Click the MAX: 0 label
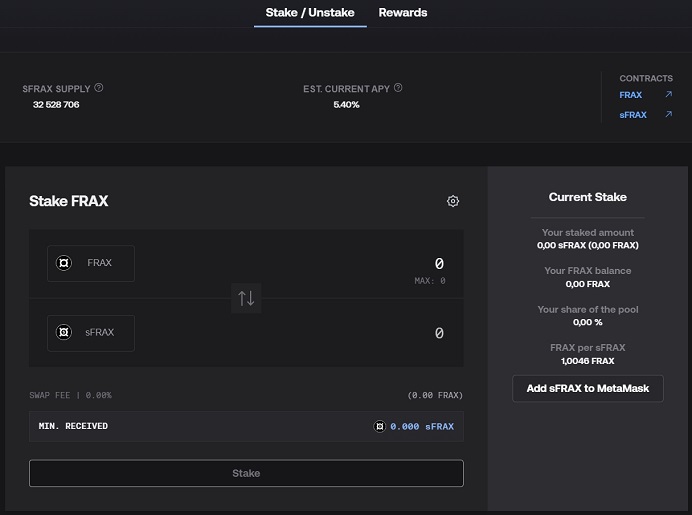The width and height of the screenshot is (692, 515). pos(430,281)
